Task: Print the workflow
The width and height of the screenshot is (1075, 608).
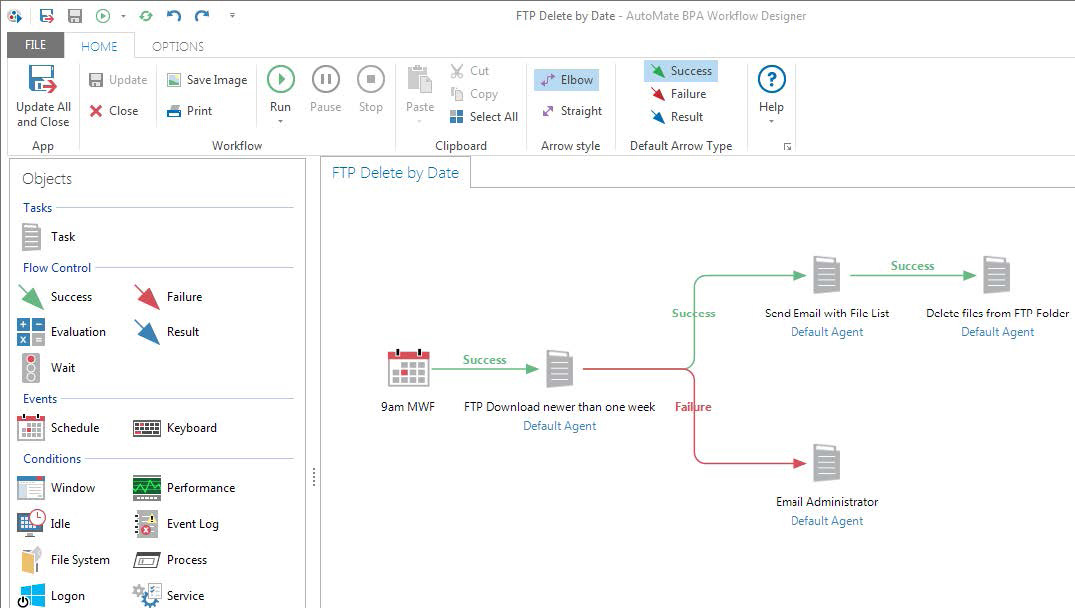Action: 190,110
